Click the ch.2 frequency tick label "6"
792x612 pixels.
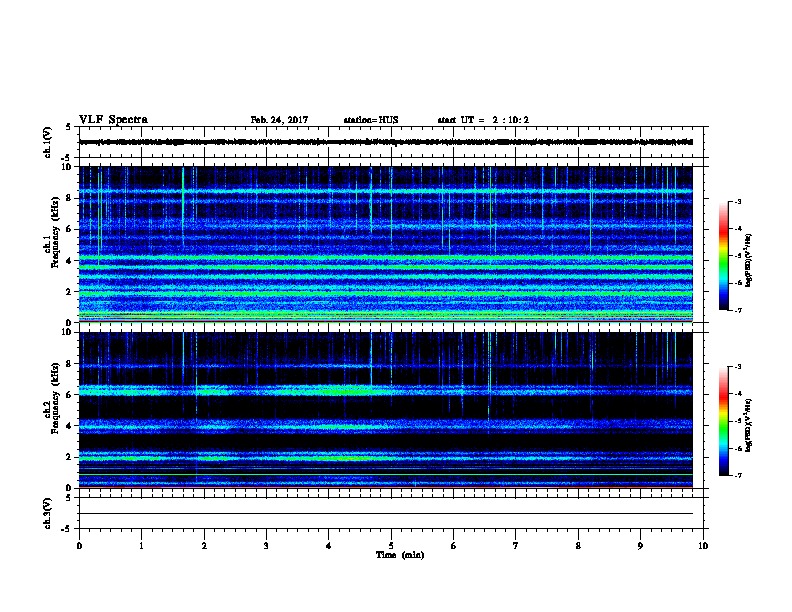(69, 395)
